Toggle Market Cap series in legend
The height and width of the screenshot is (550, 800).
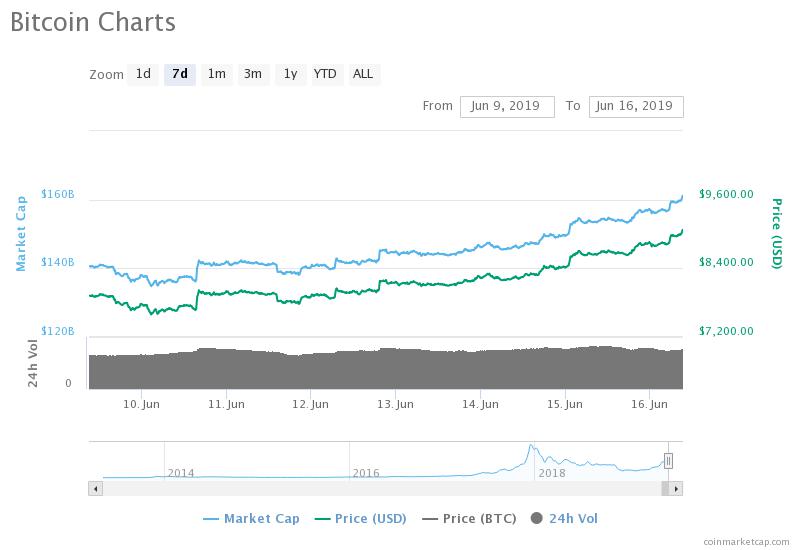[x=251, y=518]
